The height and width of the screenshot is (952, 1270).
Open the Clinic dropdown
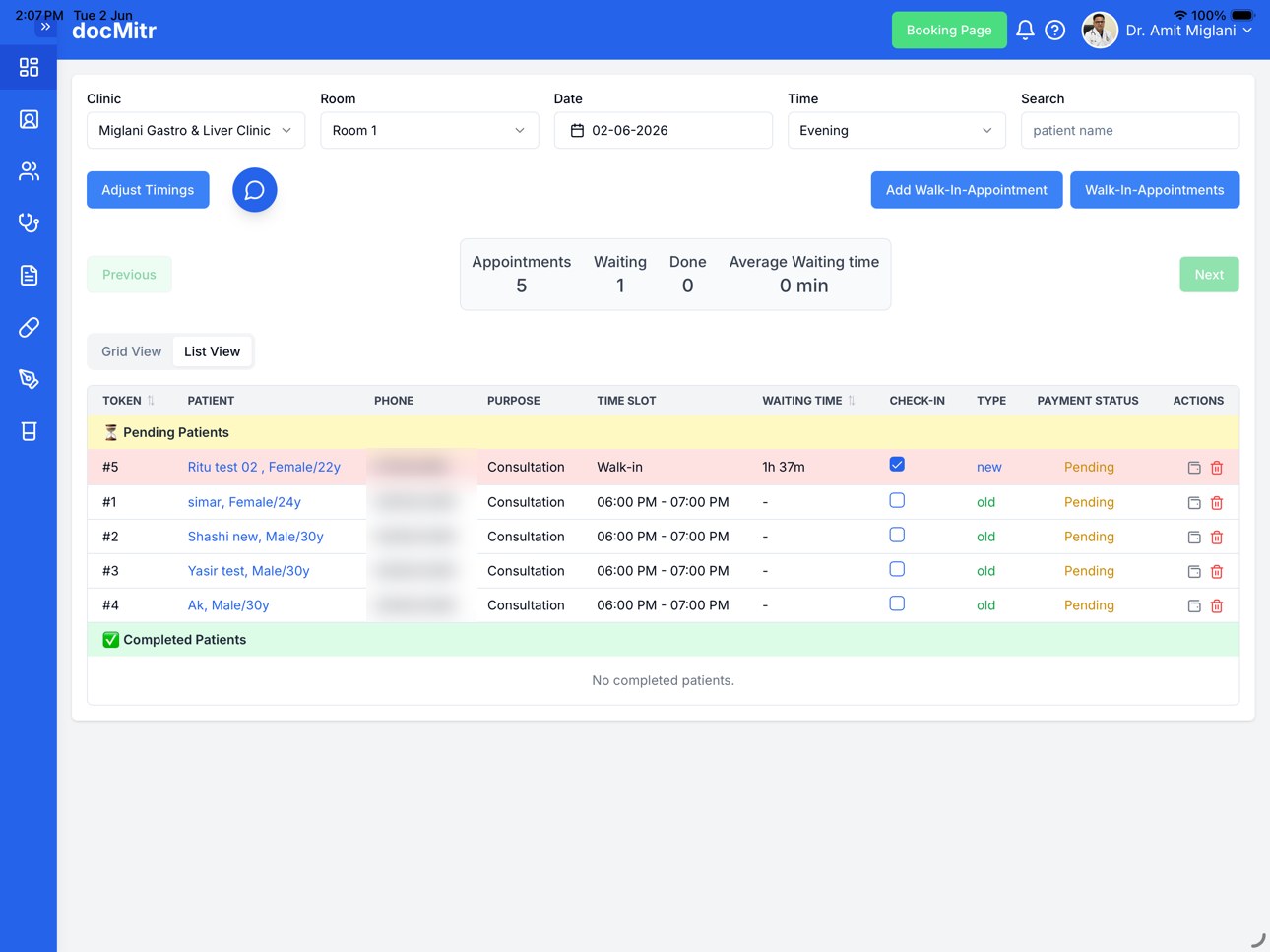pyautogui.click(x=196, y=130)
